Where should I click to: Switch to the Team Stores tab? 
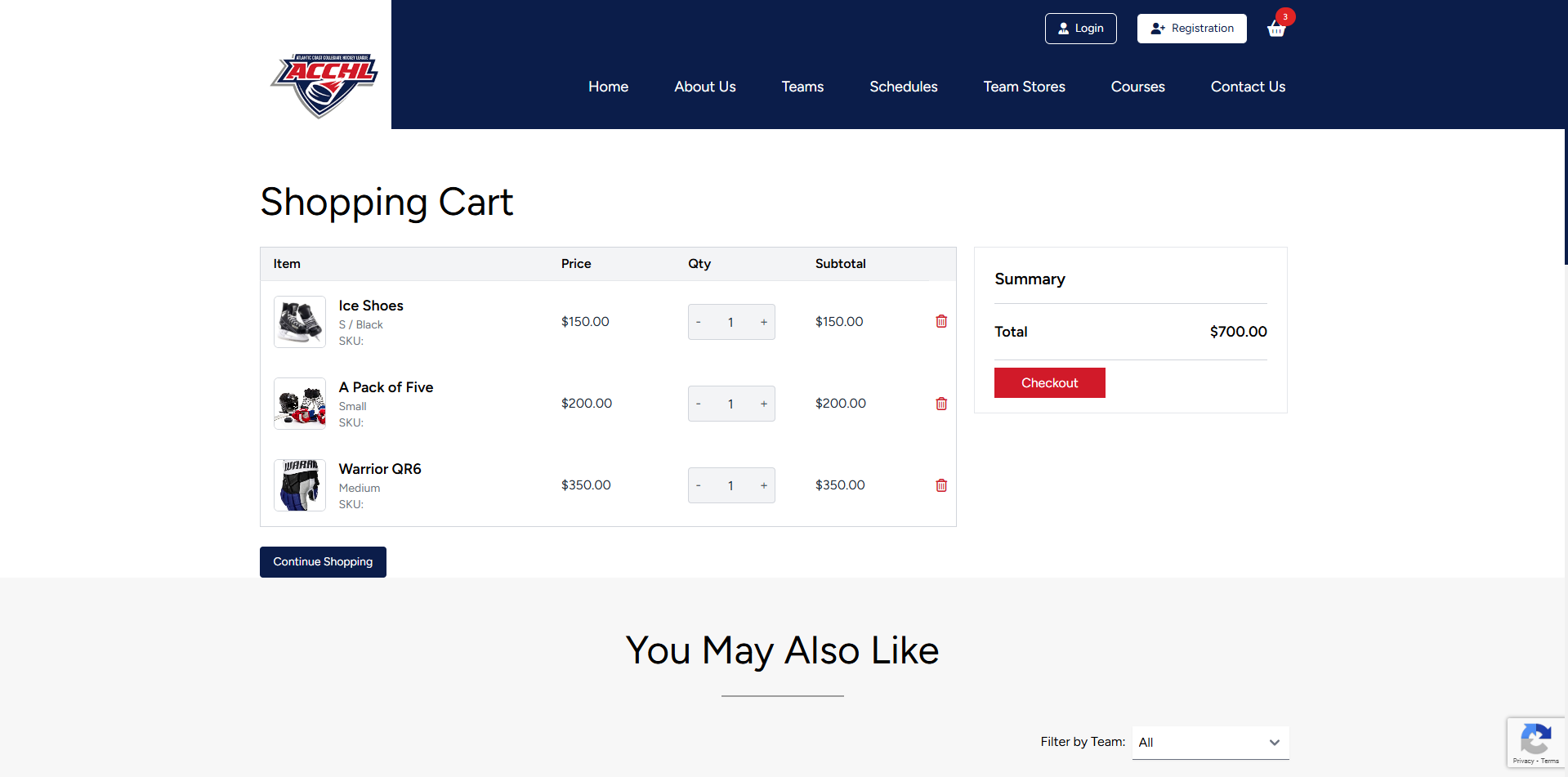1024,87
